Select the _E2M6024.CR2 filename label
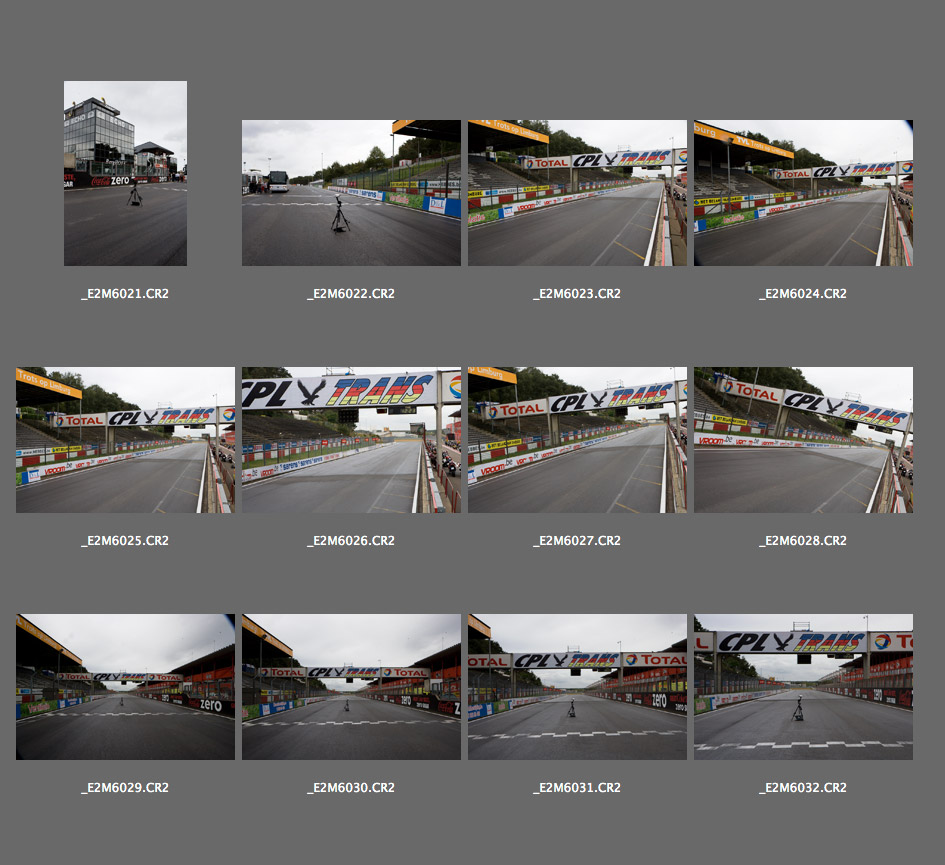The image size is (945, 865). 803,294
